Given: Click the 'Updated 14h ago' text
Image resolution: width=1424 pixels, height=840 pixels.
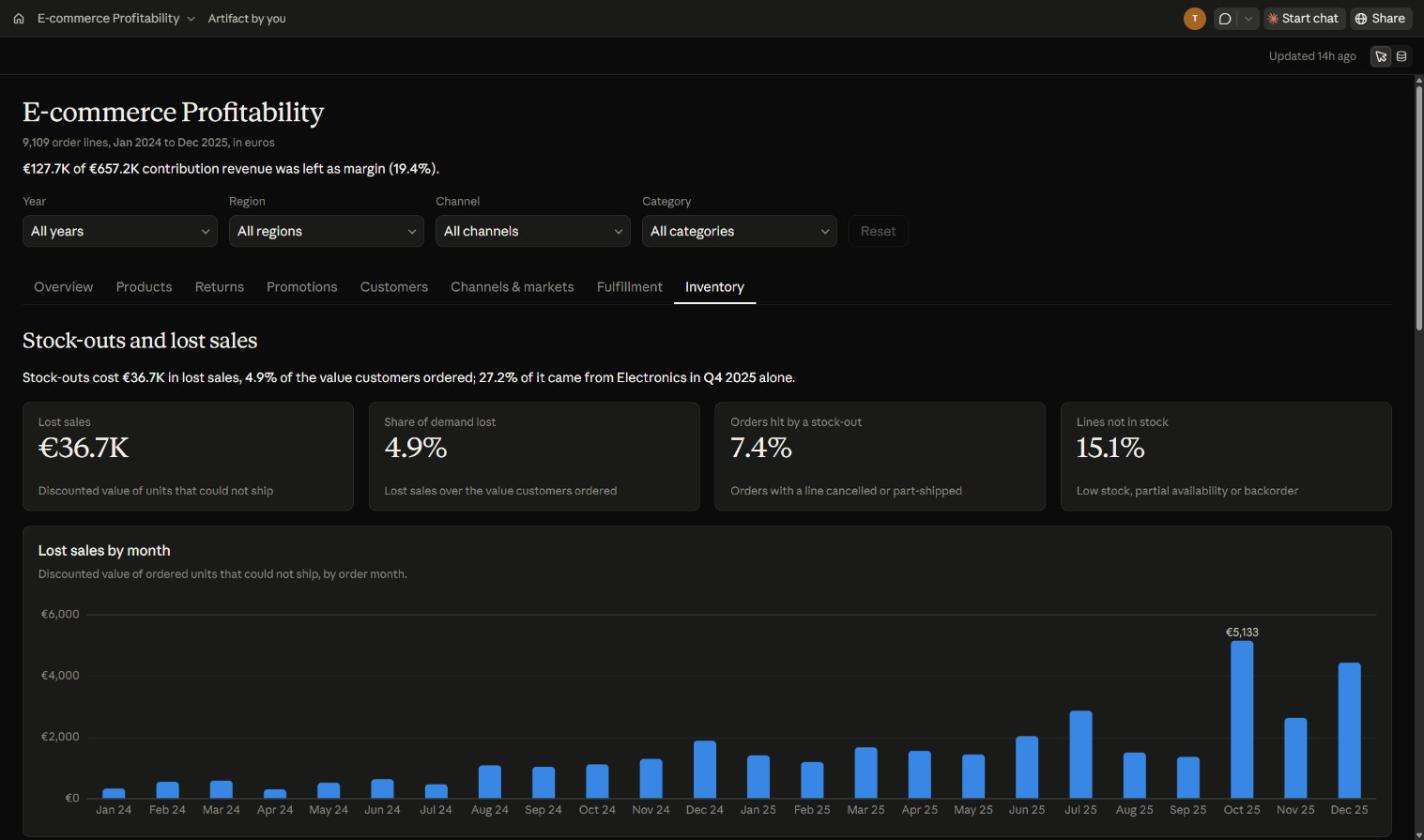Looking at the screenshot, I should [x=1312, y=56].
